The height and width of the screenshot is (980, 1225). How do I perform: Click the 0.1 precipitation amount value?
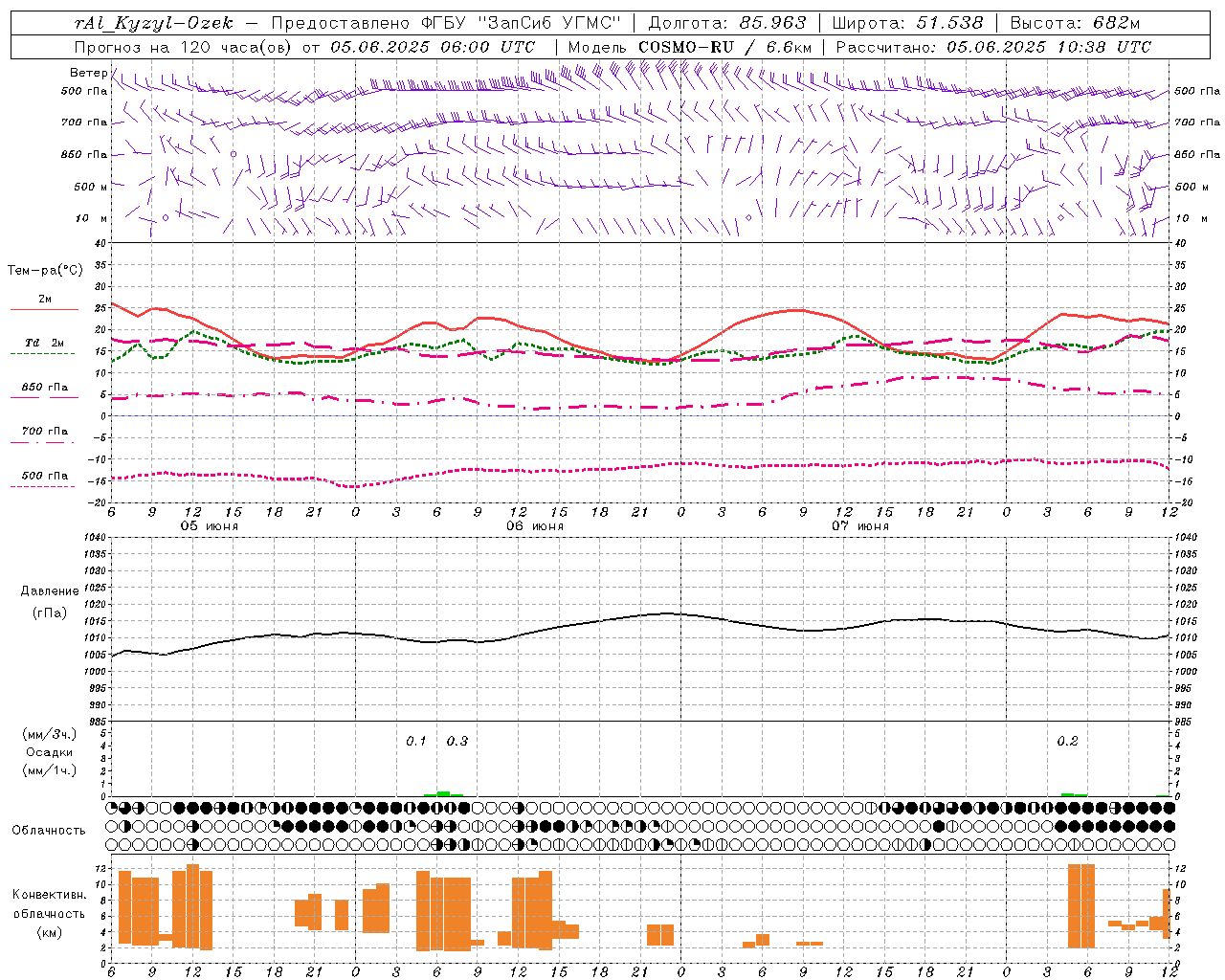coord(415,741)
